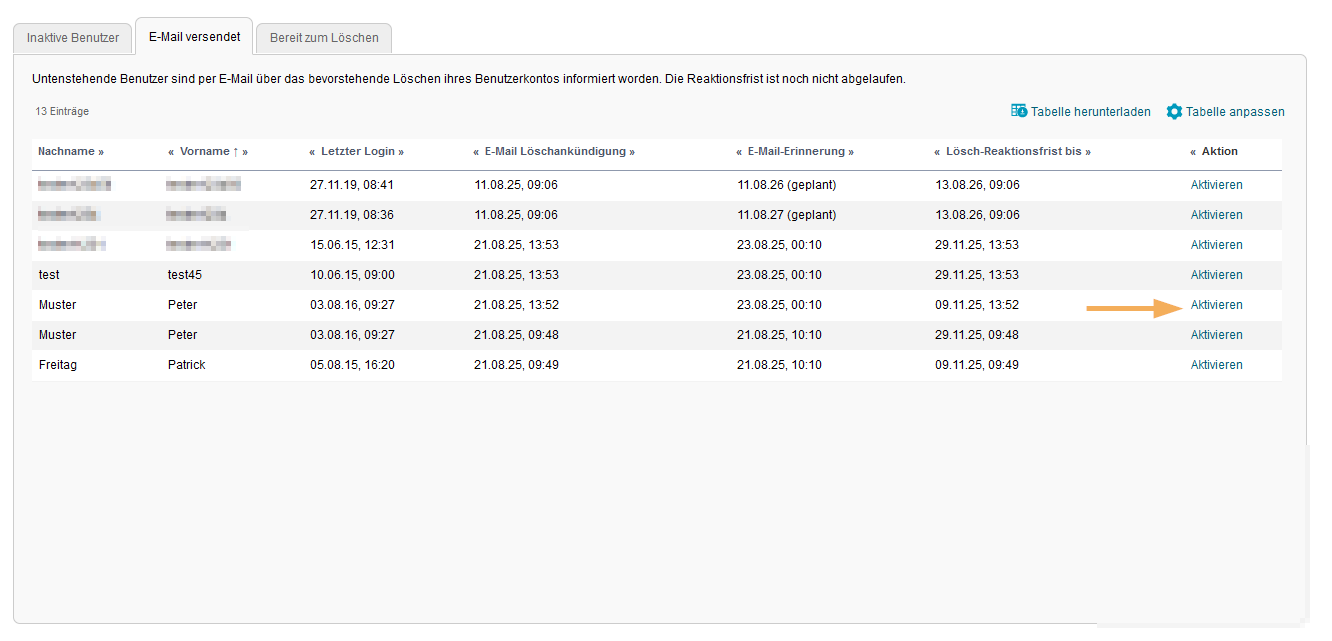Click the E-Mail Löschankündigung column header
Screen dimensions: 1332x641
tap(555, 151)
